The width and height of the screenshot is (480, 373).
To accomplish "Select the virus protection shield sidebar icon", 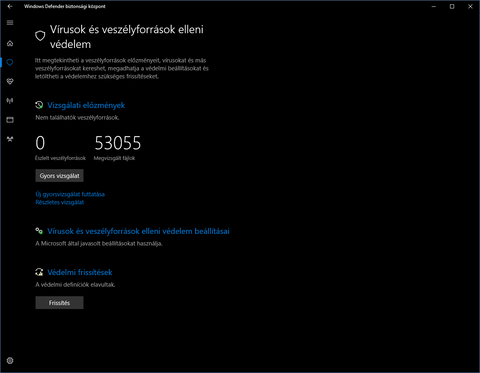I will pyautogui.click(x=10, y=62).
